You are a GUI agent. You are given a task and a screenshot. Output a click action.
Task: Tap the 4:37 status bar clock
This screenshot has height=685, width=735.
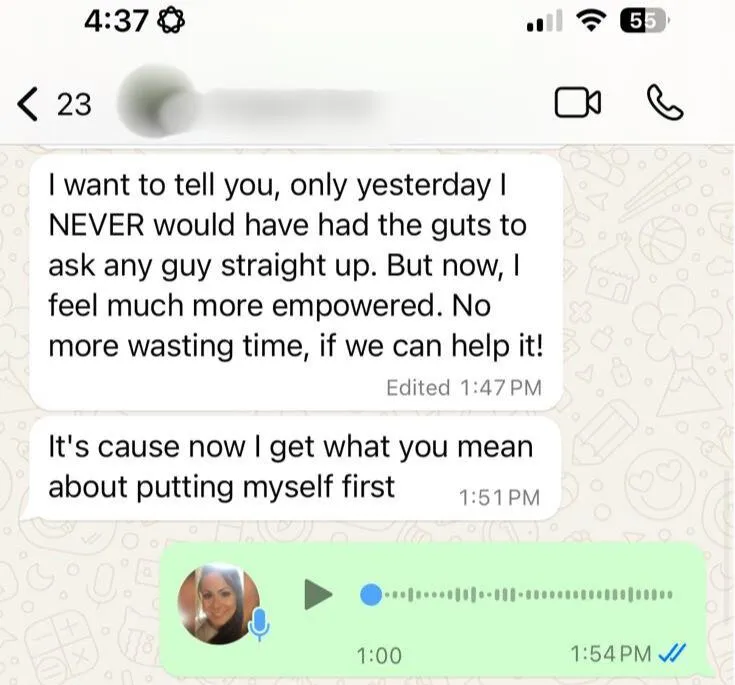[x=115, y=22]
